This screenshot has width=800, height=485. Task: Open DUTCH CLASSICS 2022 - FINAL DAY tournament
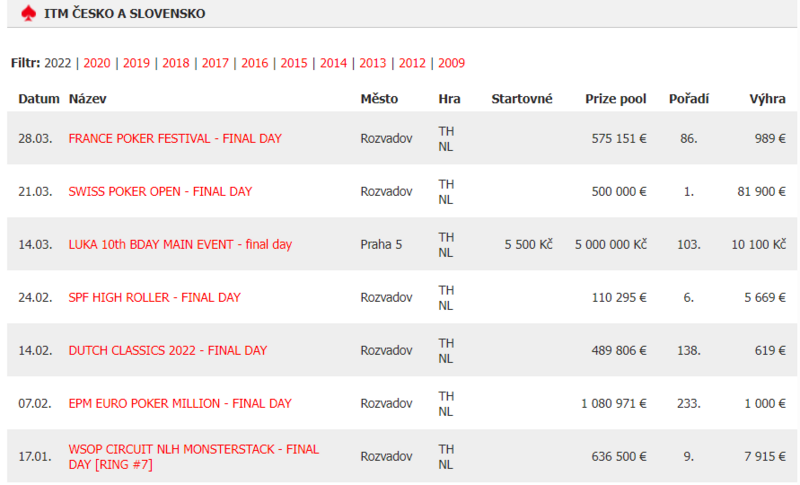168,351
